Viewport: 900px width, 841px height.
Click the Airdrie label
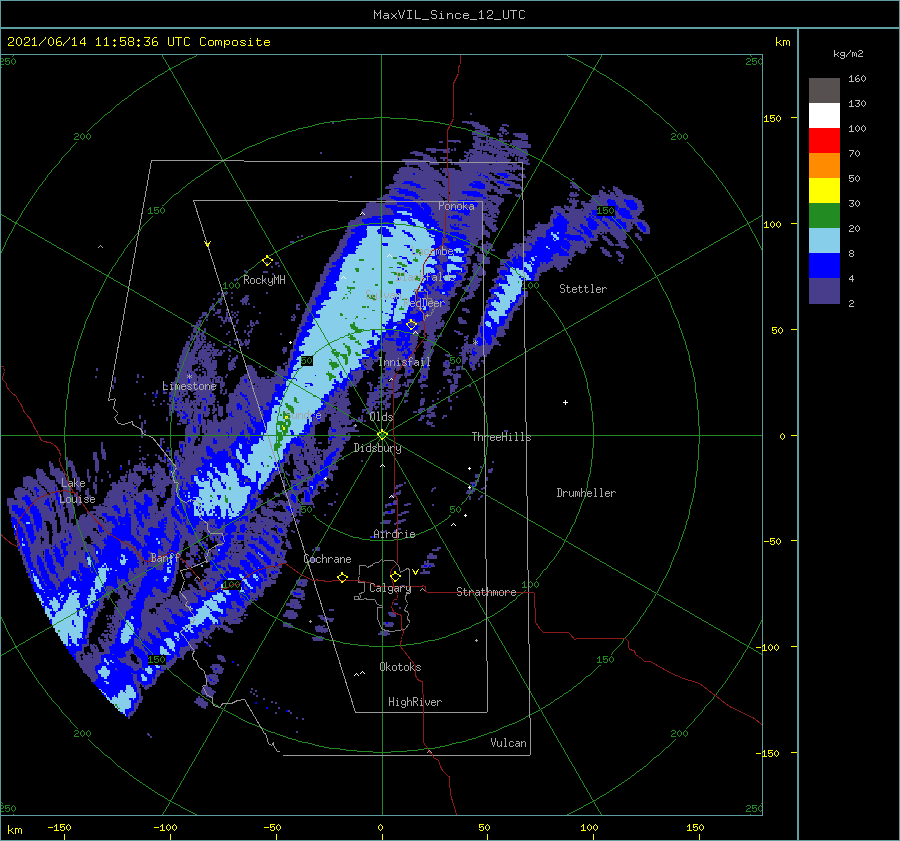(x=394, y=534)
